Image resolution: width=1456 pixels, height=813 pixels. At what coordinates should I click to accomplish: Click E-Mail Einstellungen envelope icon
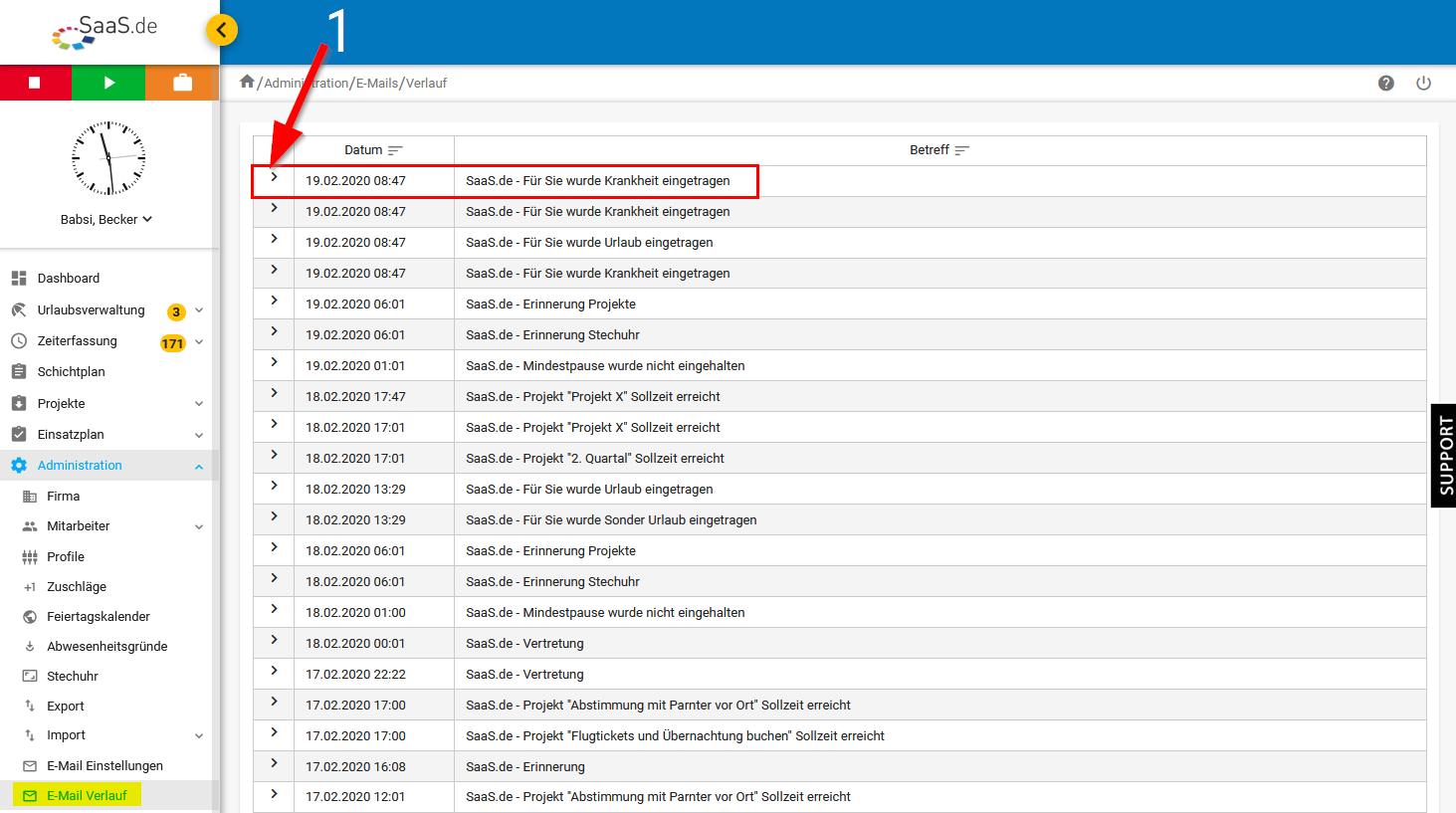click(x=30, y=765)
